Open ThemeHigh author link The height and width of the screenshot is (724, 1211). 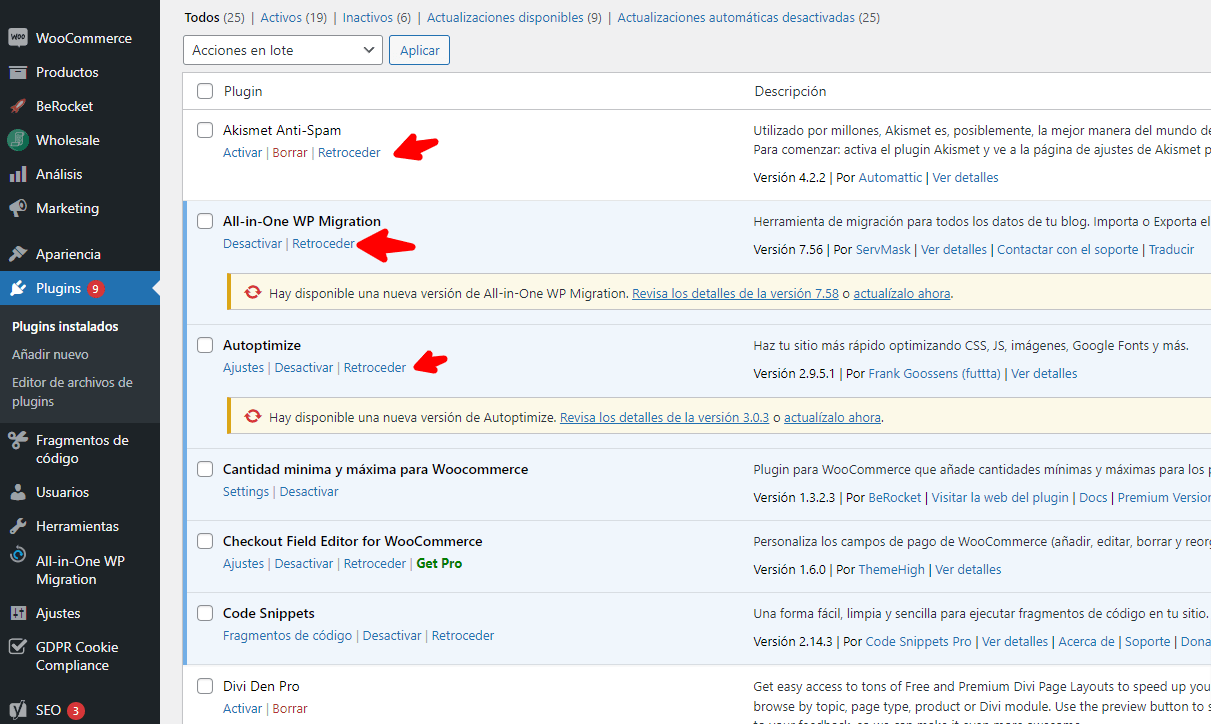pyautogui.click(x=891, y=570)
